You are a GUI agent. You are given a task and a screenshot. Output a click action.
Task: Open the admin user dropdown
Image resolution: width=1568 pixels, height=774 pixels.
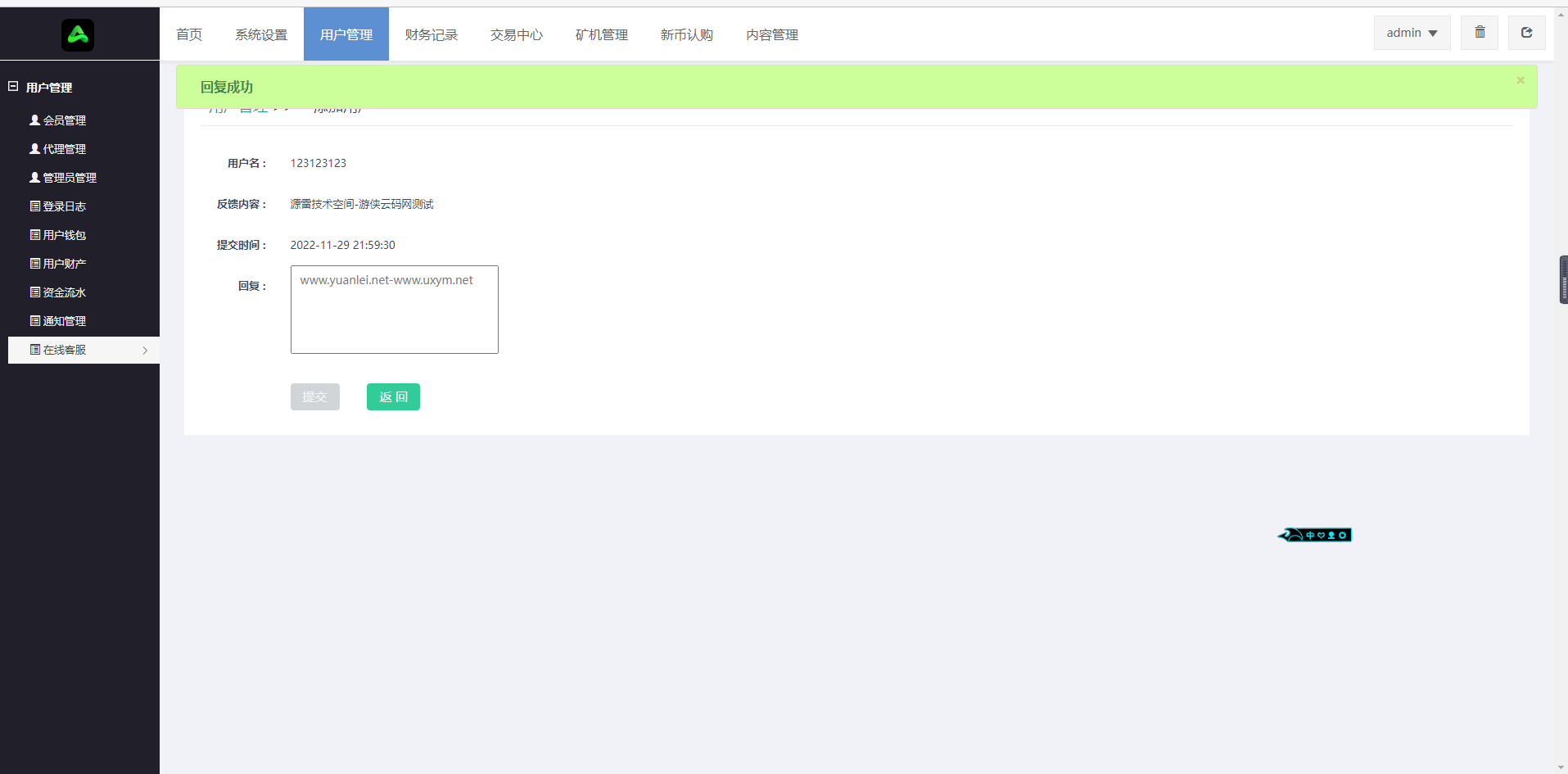[x=1412, y=33]
